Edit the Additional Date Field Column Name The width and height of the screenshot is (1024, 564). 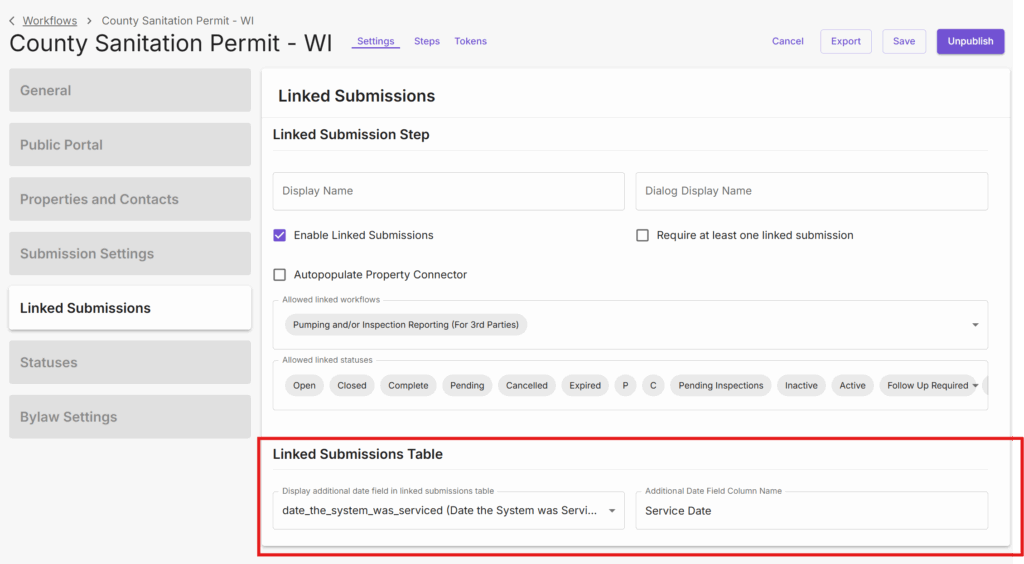tap(811, 510)
